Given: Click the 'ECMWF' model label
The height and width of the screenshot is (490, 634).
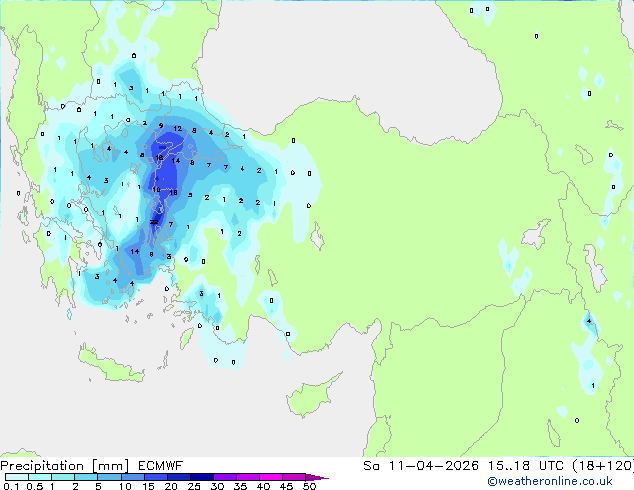Looking at the screenshot, I should click(x=161, y=466).
